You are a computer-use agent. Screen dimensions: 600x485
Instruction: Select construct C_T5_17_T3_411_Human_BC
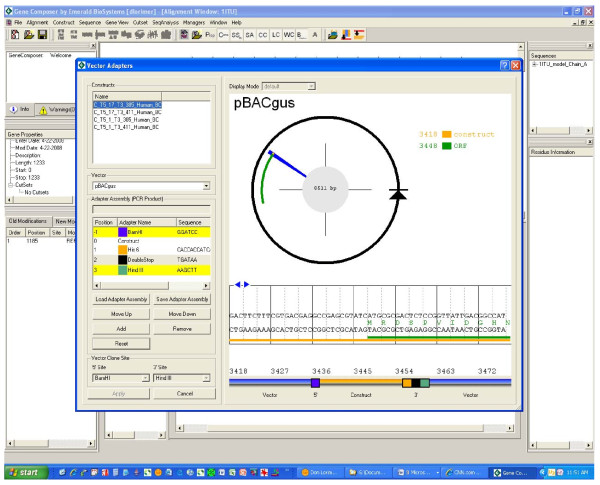[127, 112]
